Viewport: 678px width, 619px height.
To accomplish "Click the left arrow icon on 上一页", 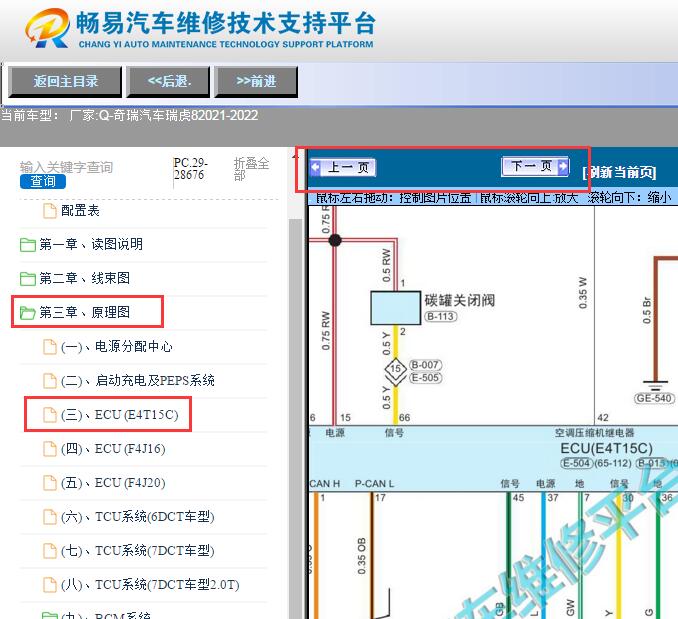I will [316, 167].
